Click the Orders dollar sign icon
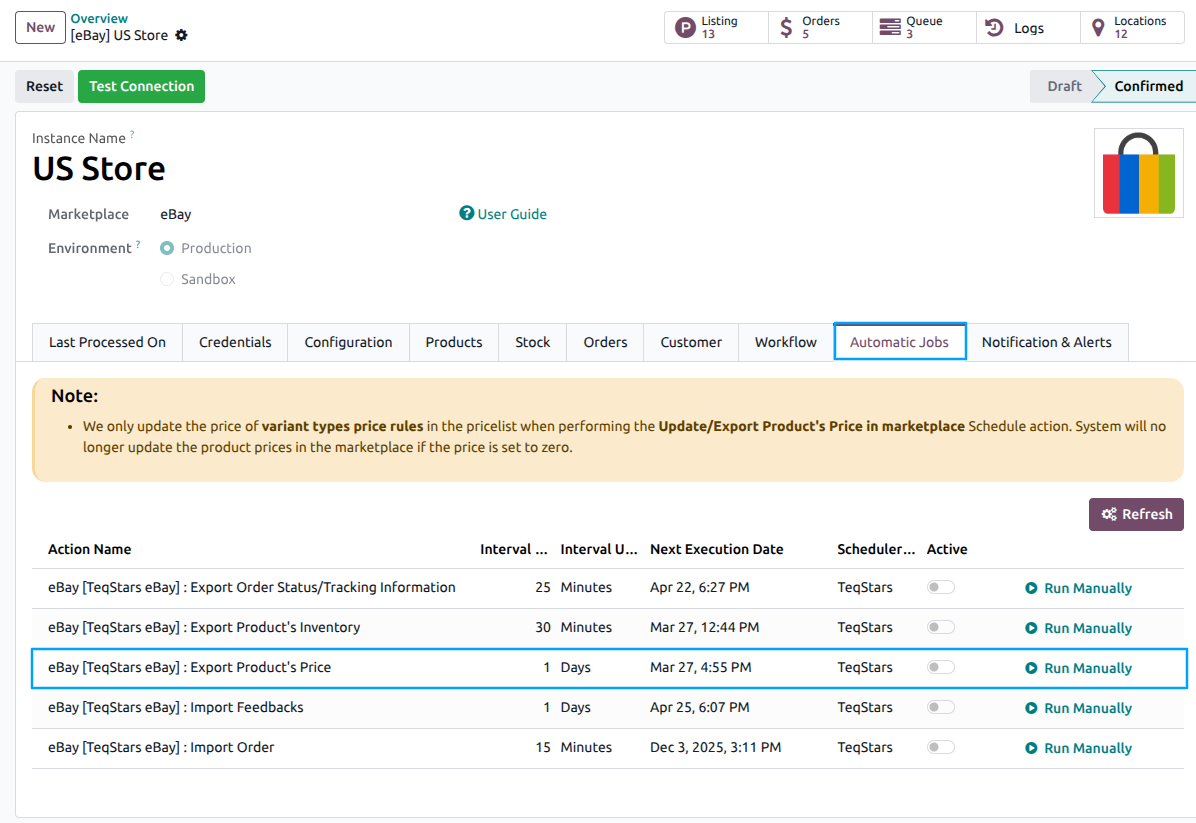 click(786, 28)
